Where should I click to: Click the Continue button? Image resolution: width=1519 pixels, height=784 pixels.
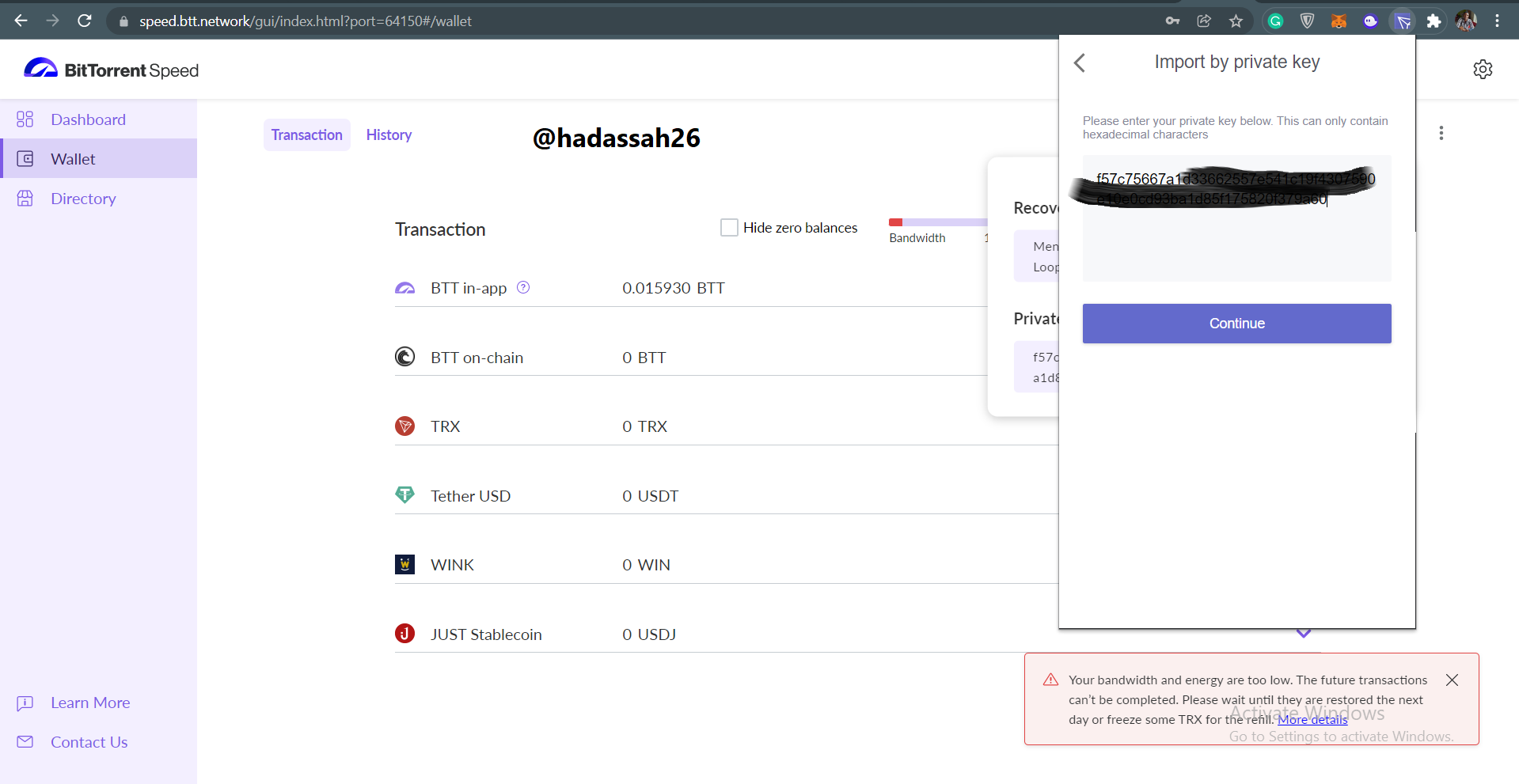[x=1236, y=324]
